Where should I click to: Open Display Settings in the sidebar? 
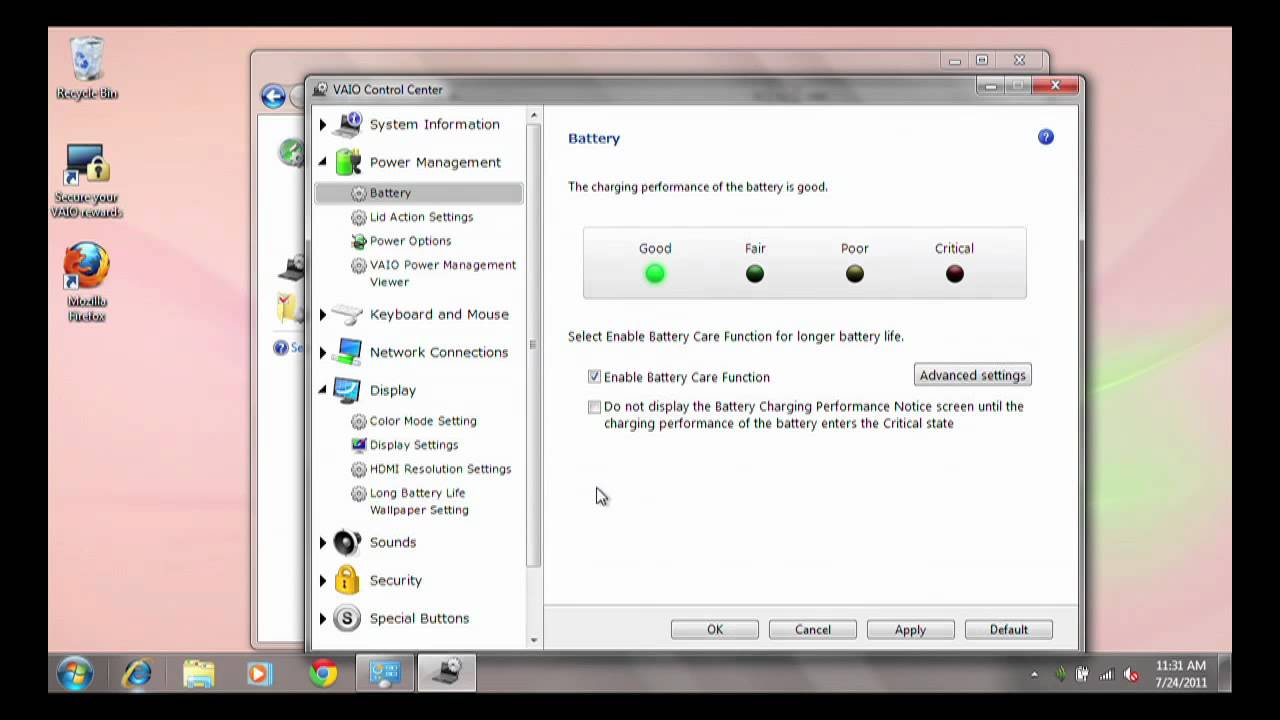click(414, 445)
